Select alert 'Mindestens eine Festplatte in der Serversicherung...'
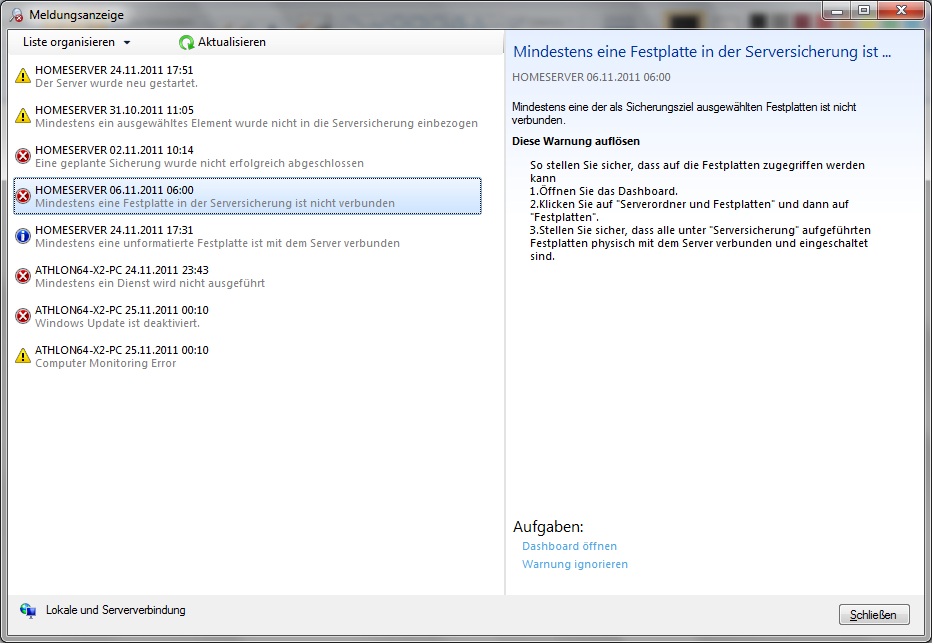Screen dimensions: 933x644 (x=248, y=196)
